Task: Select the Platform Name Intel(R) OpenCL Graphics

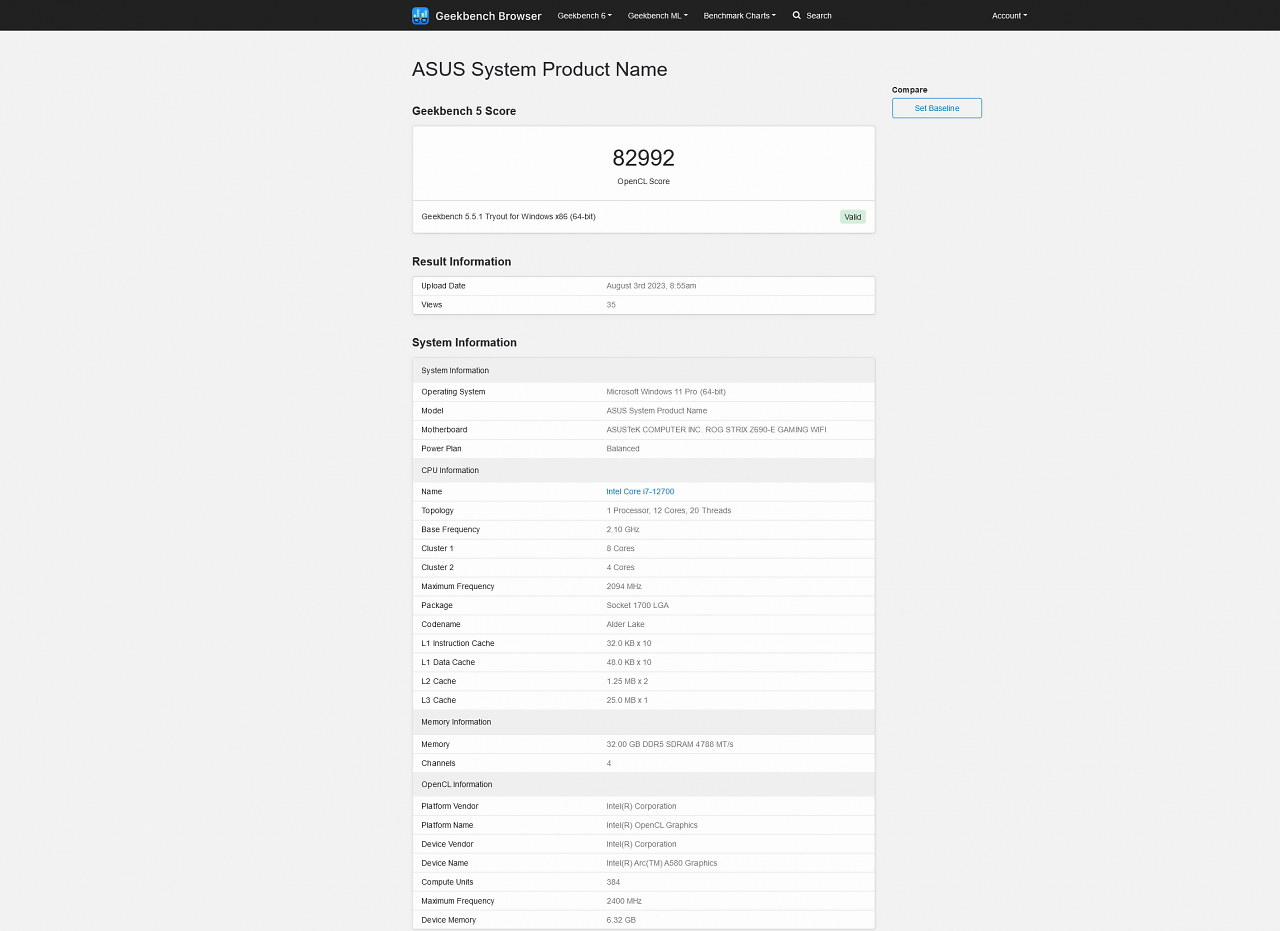Action: 652,825
